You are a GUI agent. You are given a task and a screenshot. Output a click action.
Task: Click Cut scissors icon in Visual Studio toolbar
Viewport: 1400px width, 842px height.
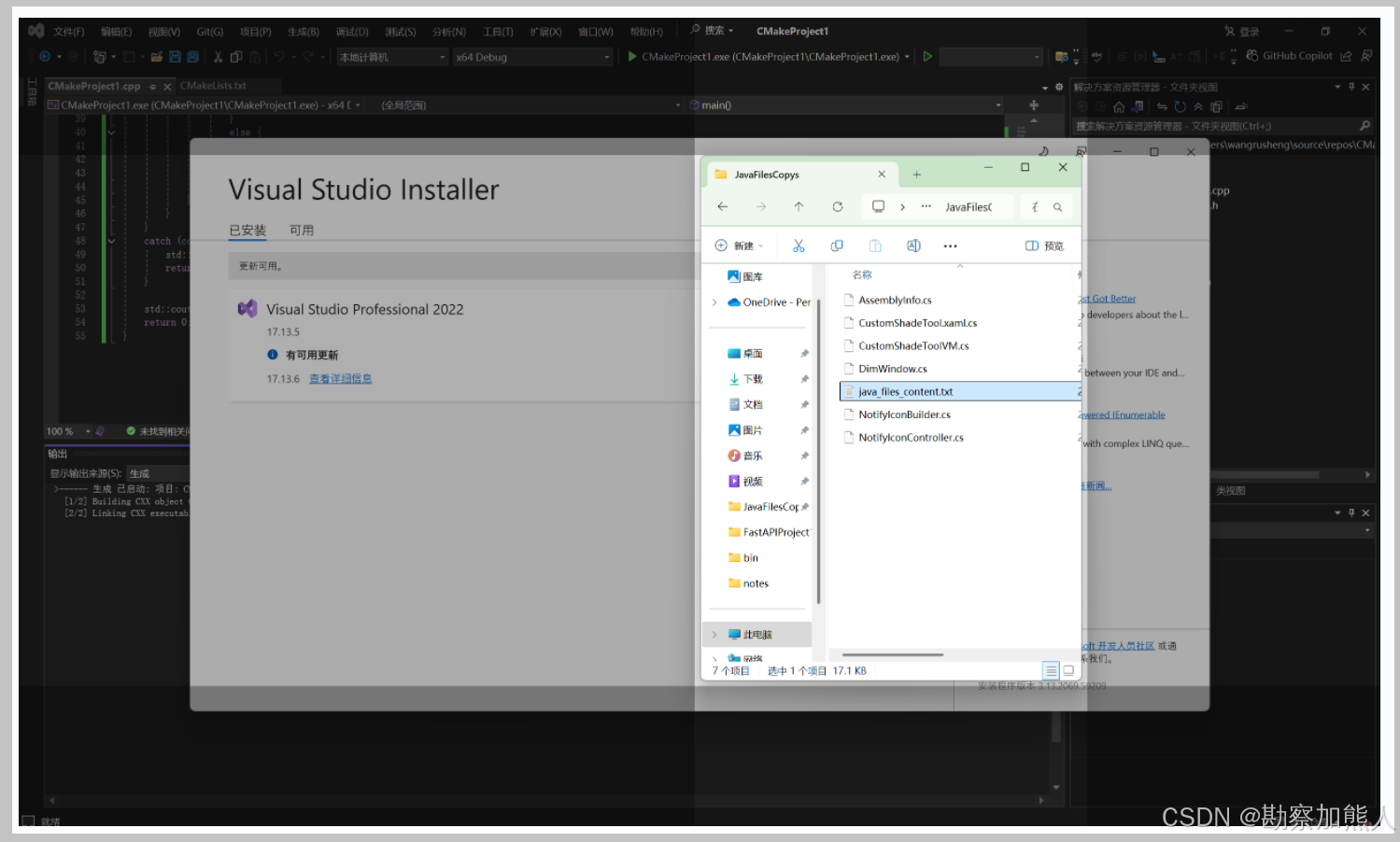coord(218,57)
